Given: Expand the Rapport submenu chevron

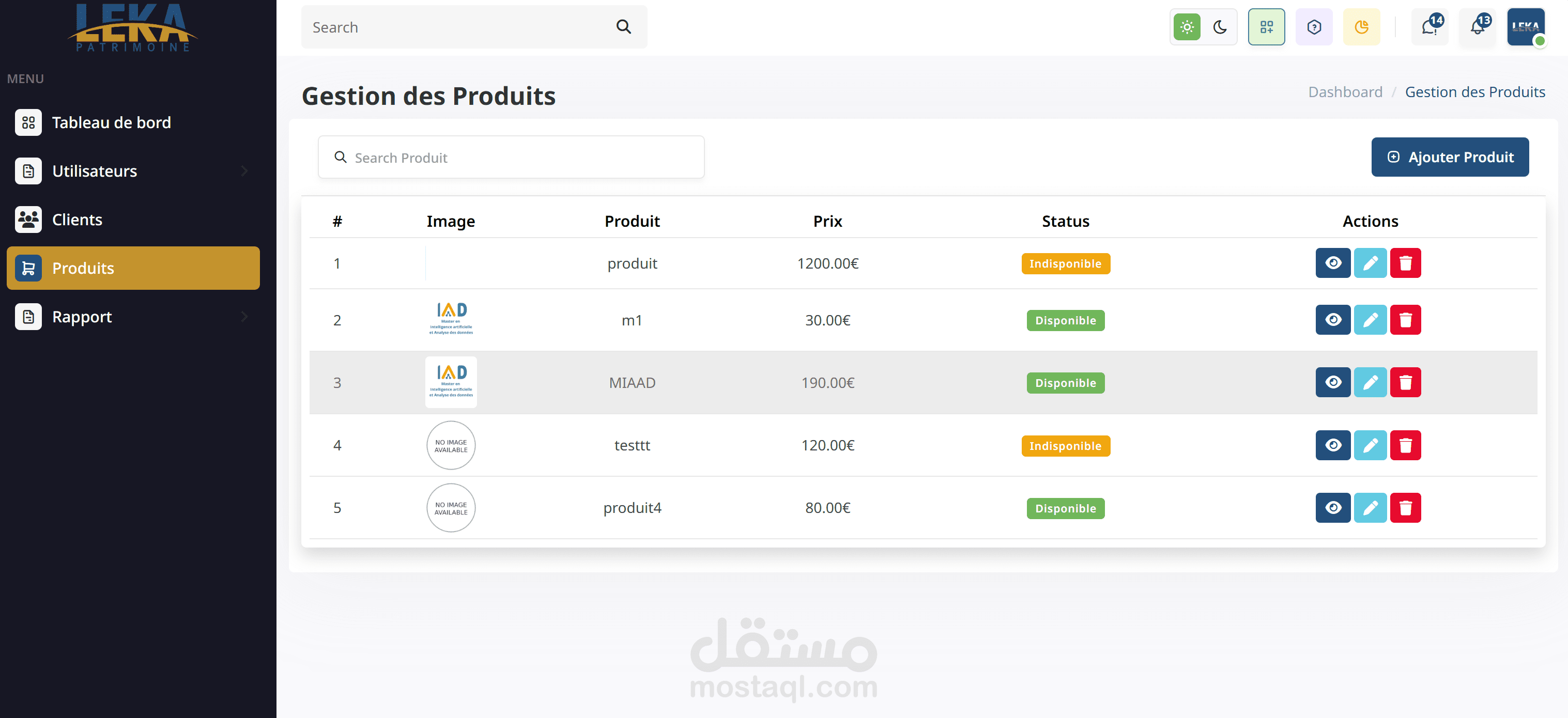Looking at the screenshot, I should coord(244,317).
